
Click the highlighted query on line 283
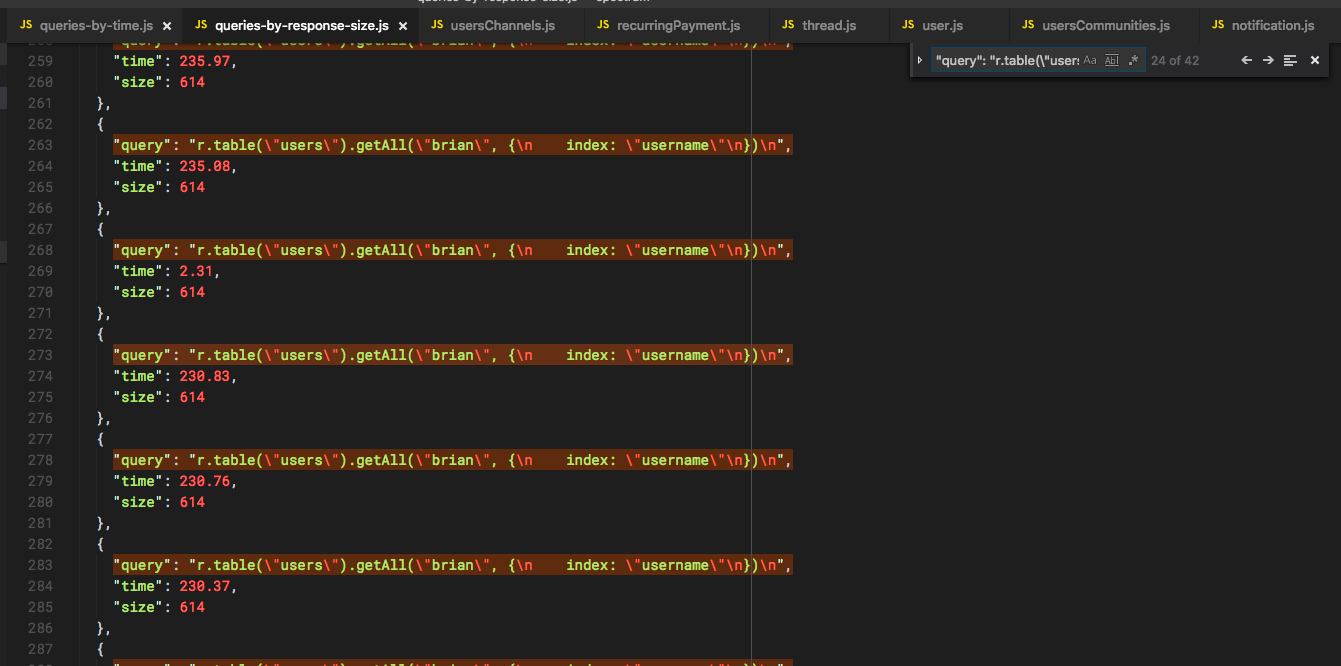click(453, 565)
